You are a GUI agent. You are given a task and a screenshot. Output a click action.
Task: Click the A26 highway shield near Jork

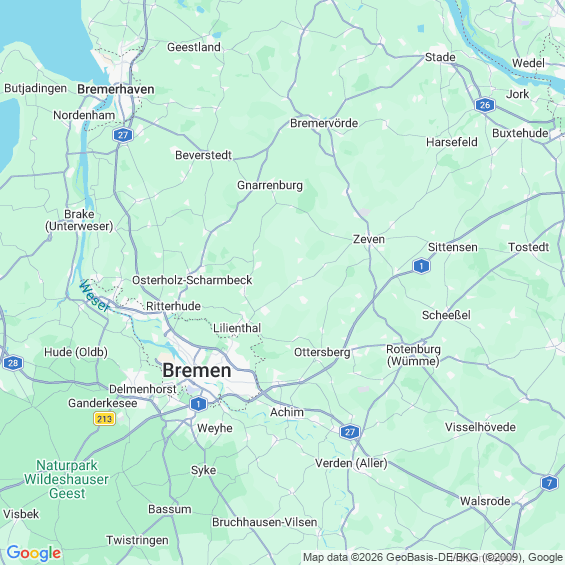[485, 105]
